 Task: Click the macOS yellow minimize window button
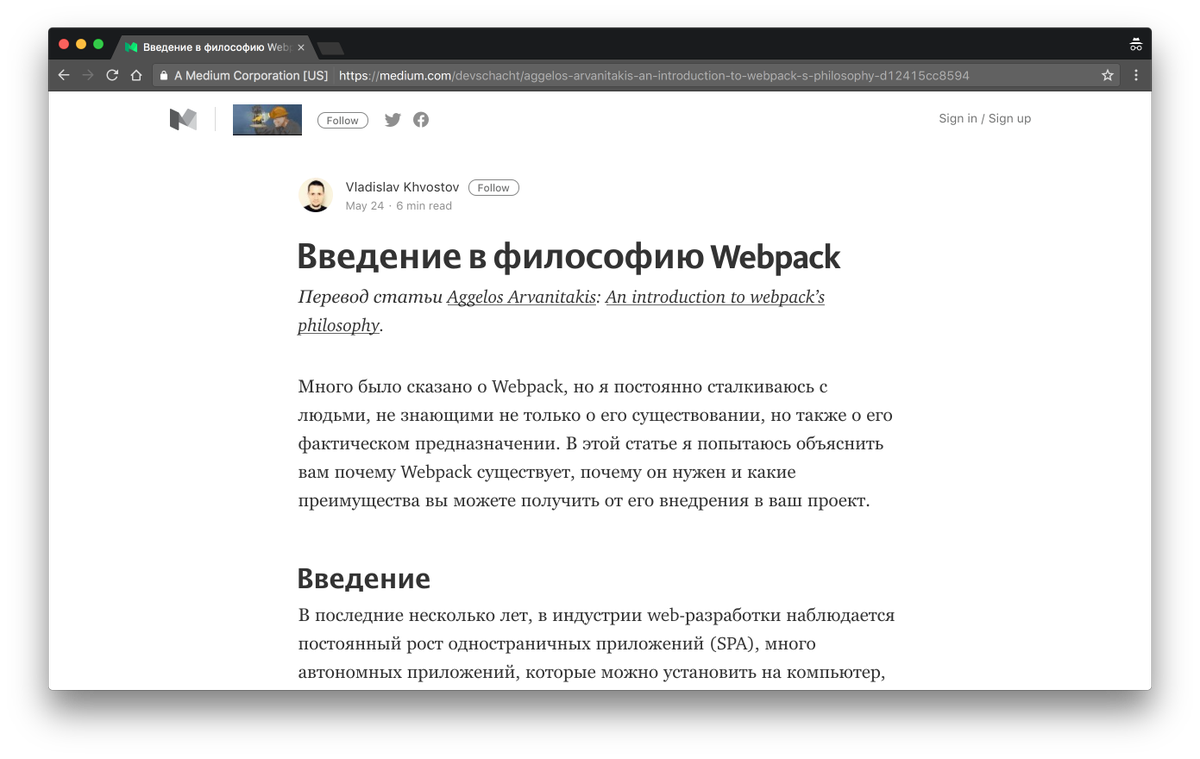(x=81, y=44)
